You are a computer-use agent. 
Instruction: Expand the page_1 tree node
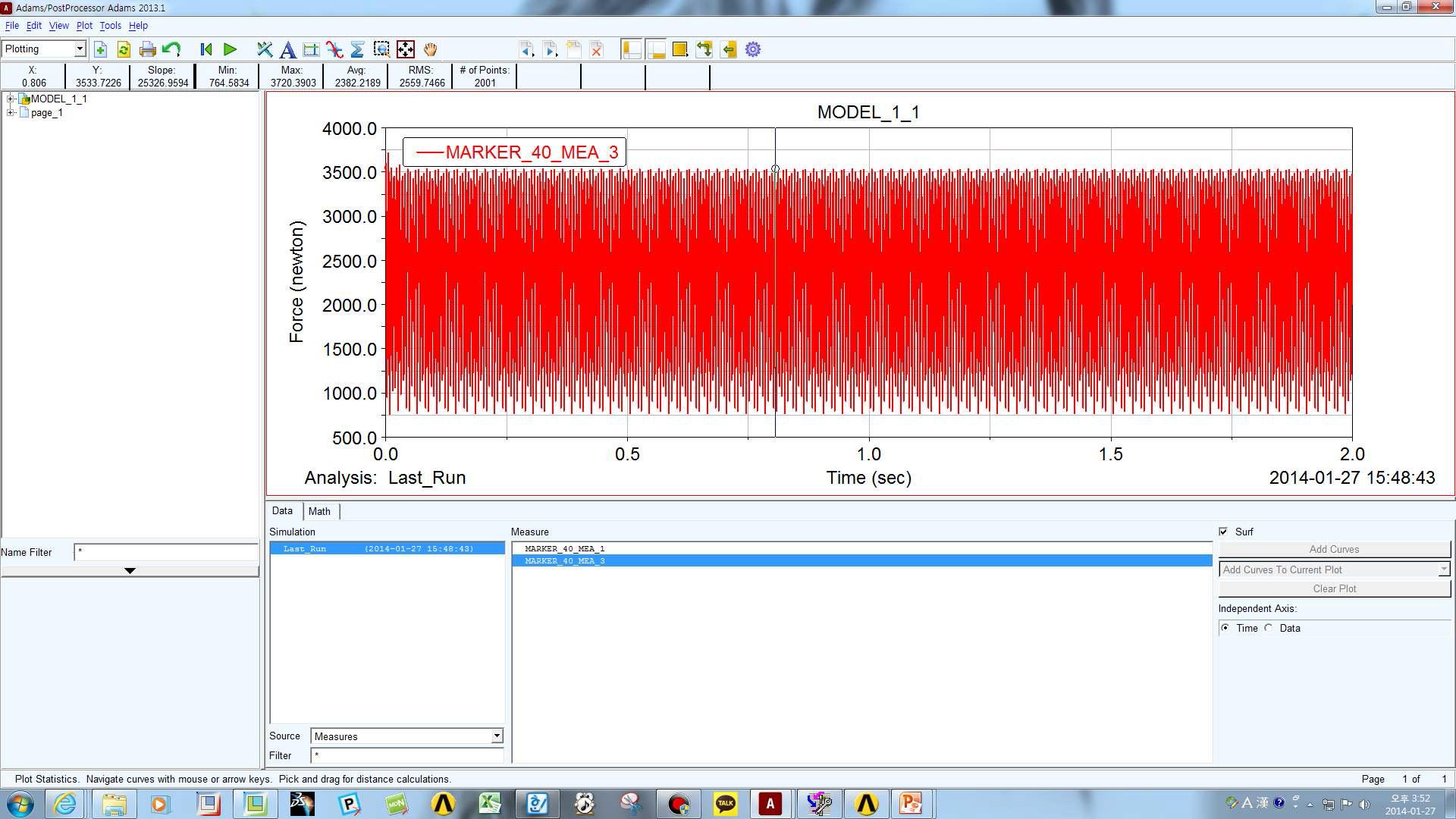[11, 112]
